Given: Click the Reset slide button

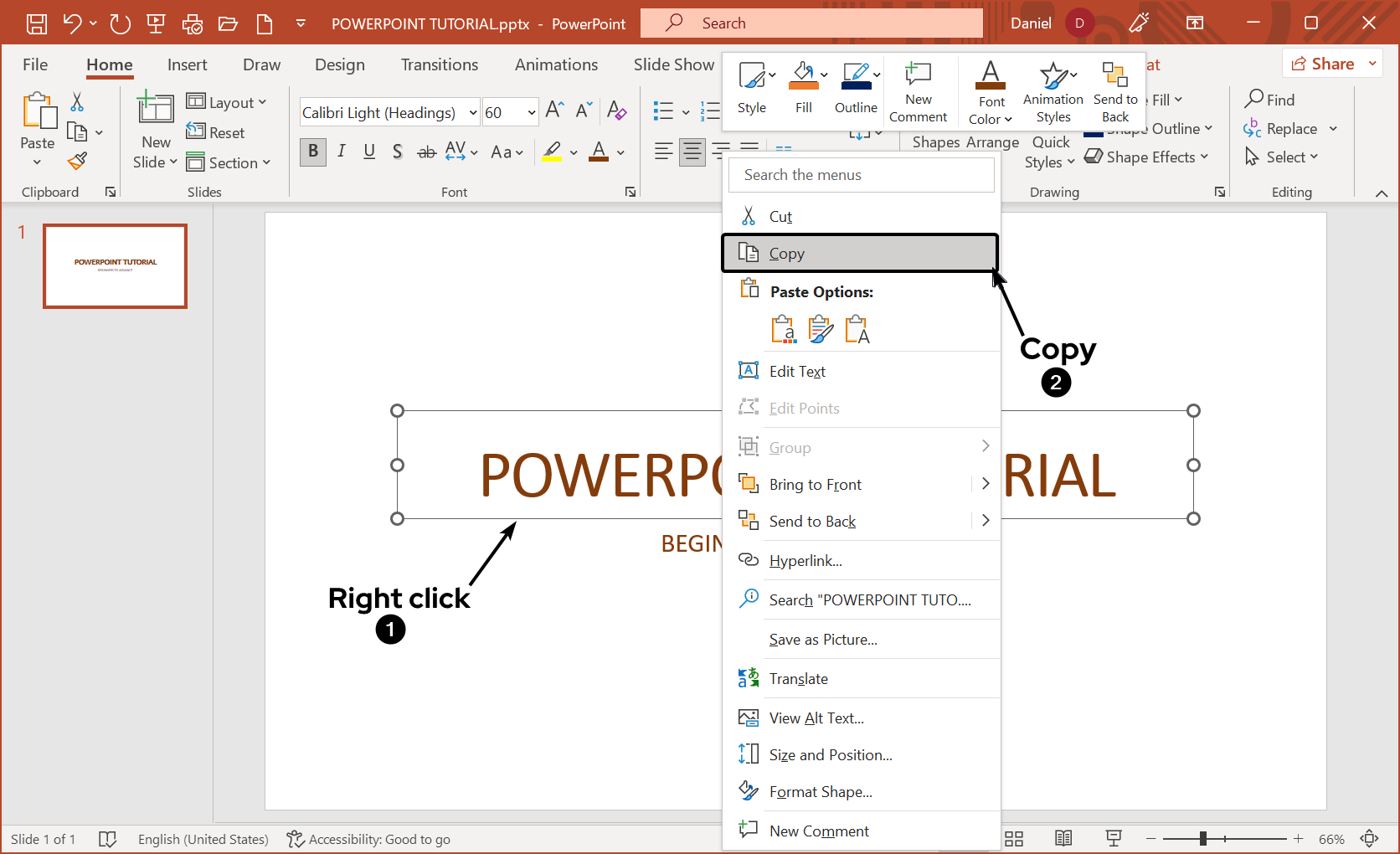Looking at the screenshot, I should click(x=216, y=132).
